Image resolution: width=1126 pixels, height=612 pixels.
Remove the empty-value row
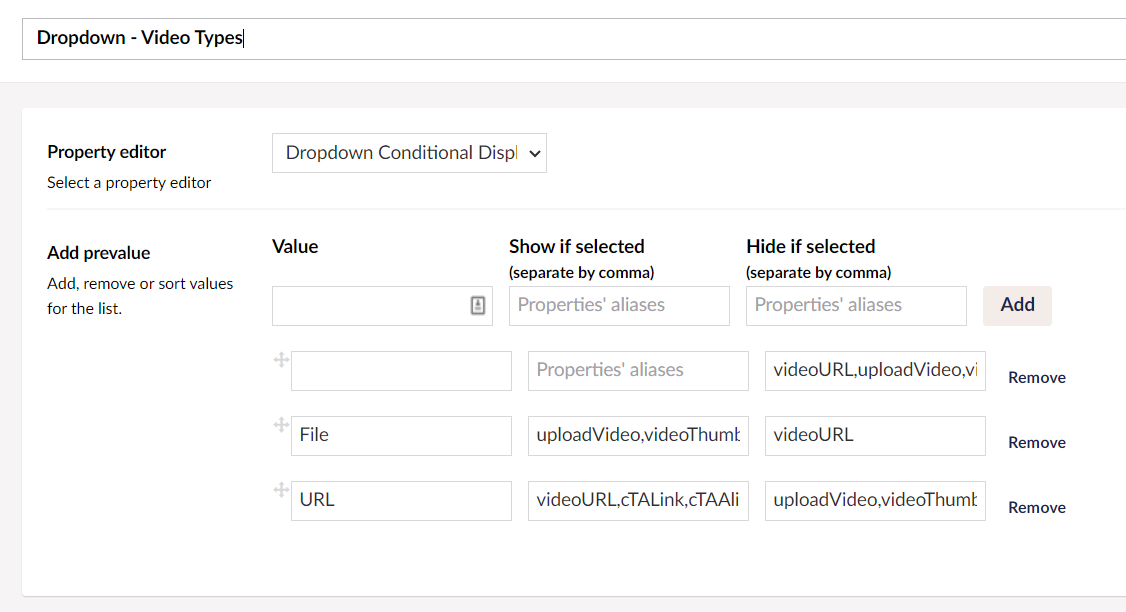click(1037, 378)
